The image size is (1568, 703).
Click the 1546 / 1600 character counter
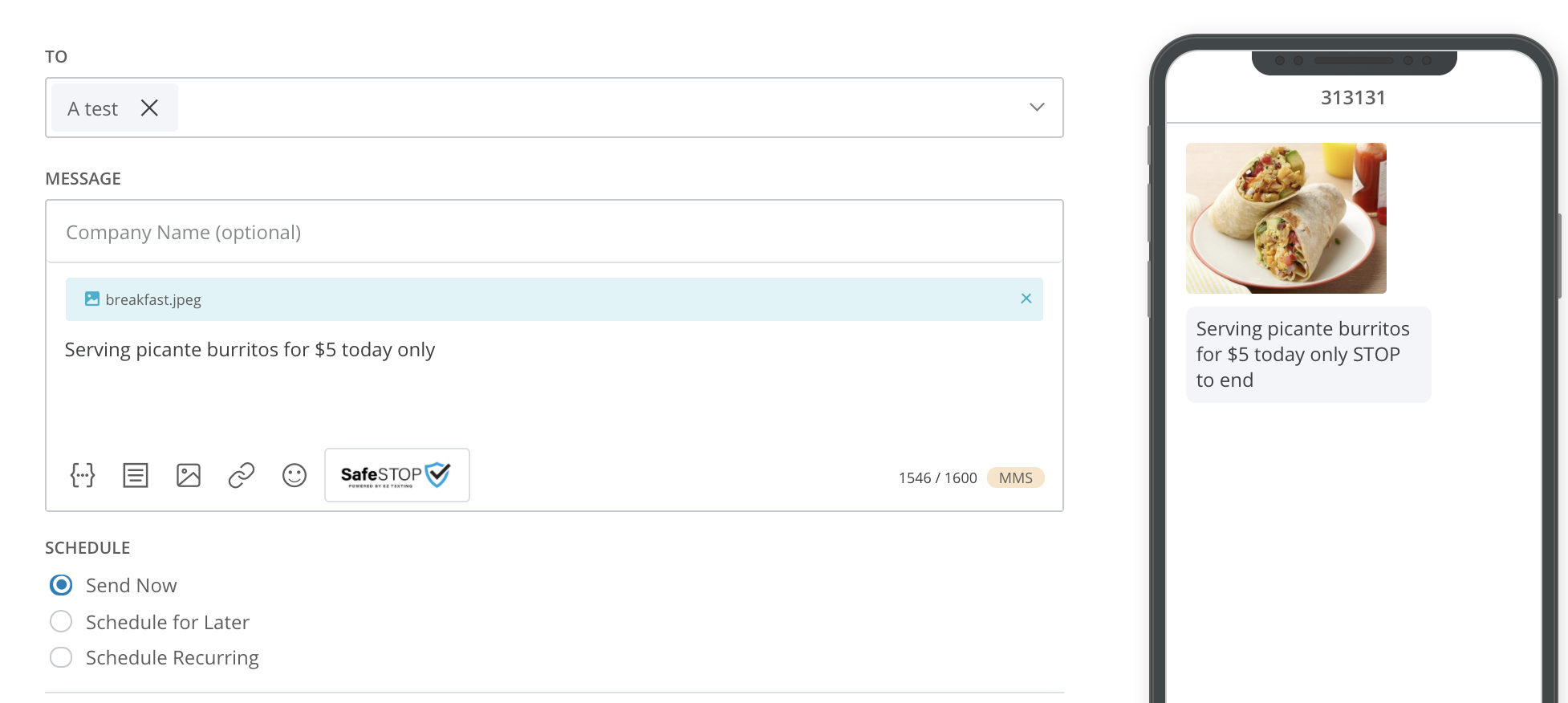pyautogui.click(x=938, y=478)
